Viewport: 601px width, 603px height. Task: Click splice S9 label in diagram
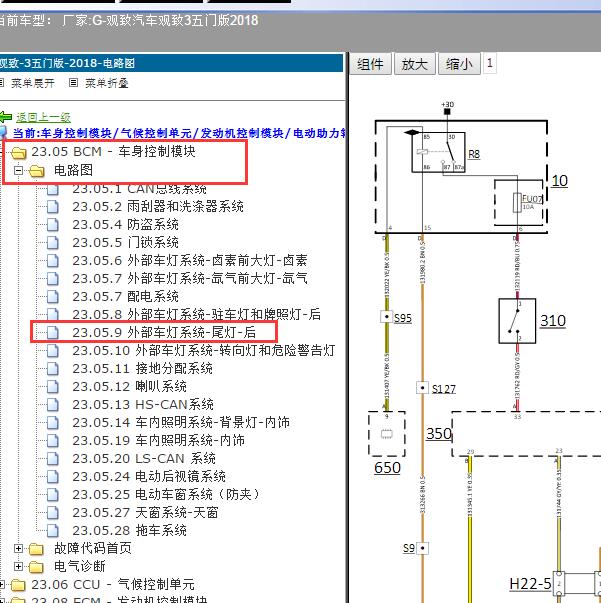click(409, 548)
